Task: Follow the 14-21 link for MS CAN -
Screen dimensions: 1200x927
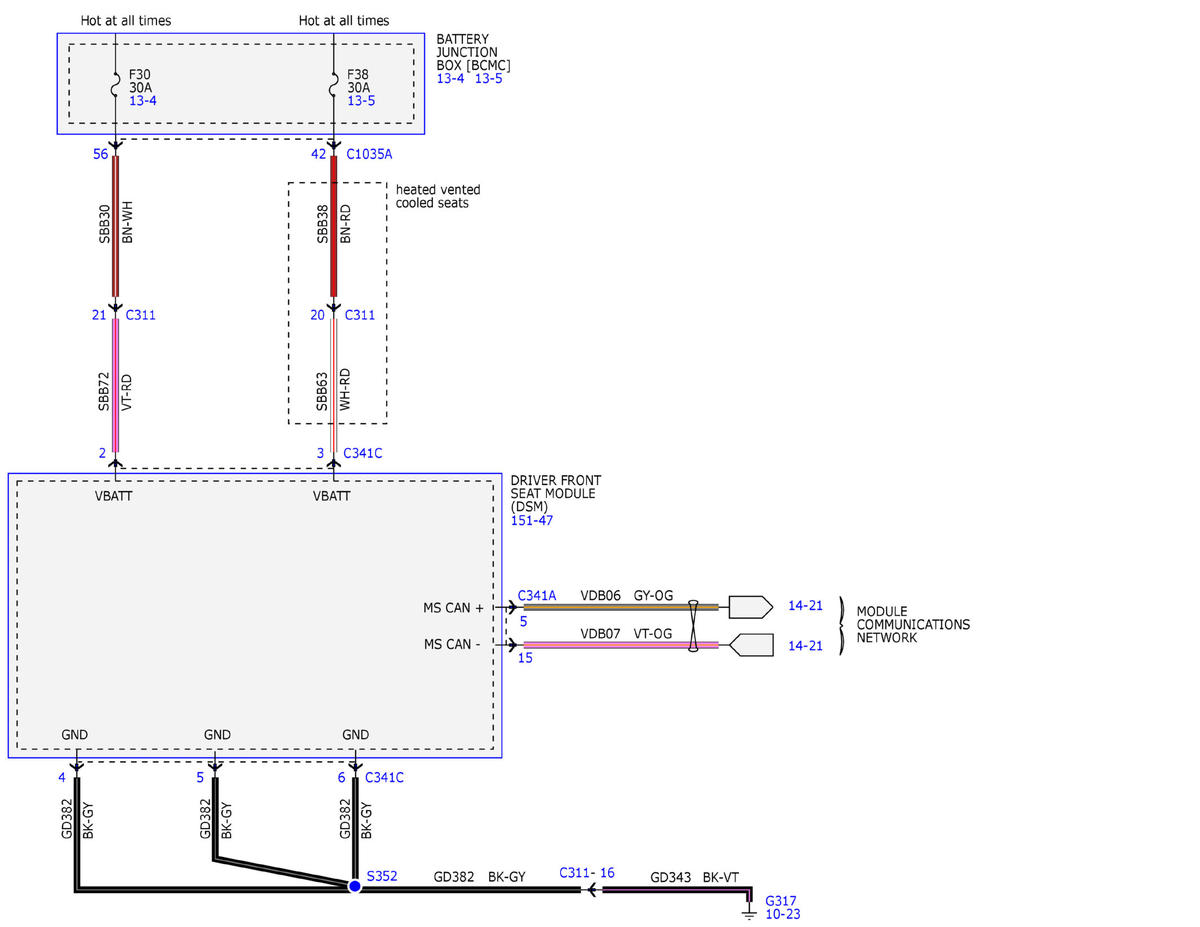Action: [805, 646]
